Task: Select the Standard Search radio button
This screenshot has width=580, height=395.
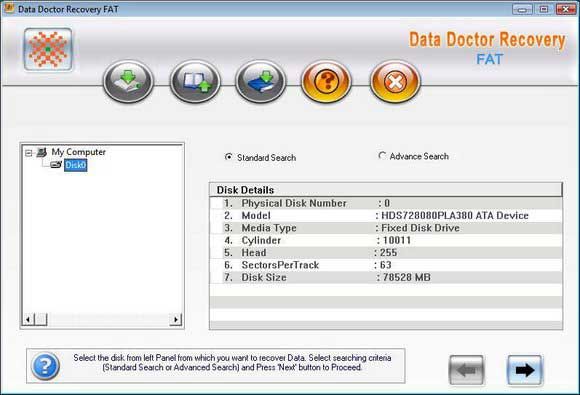Action: [229, 157]
